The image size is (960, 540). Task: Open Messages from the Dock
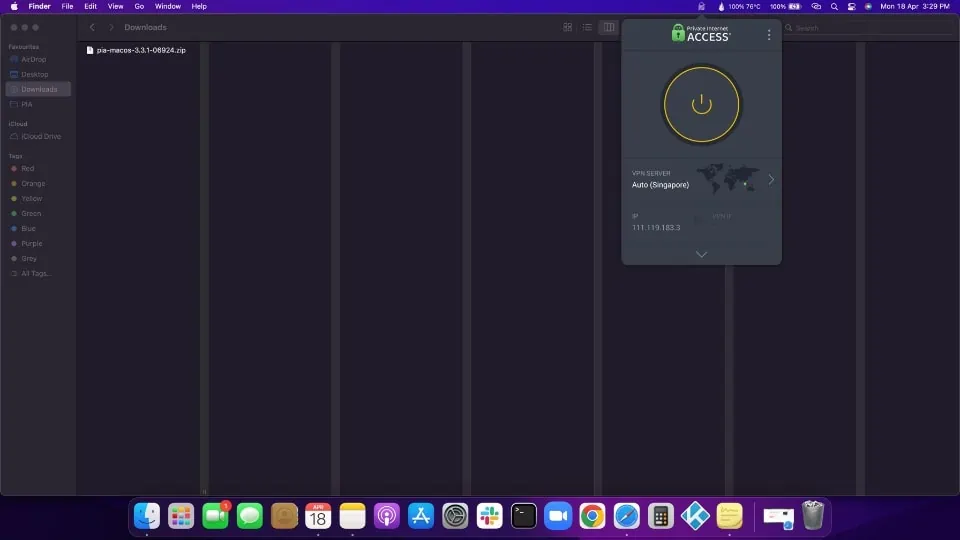pyautogui.click(x=250, y=516)
